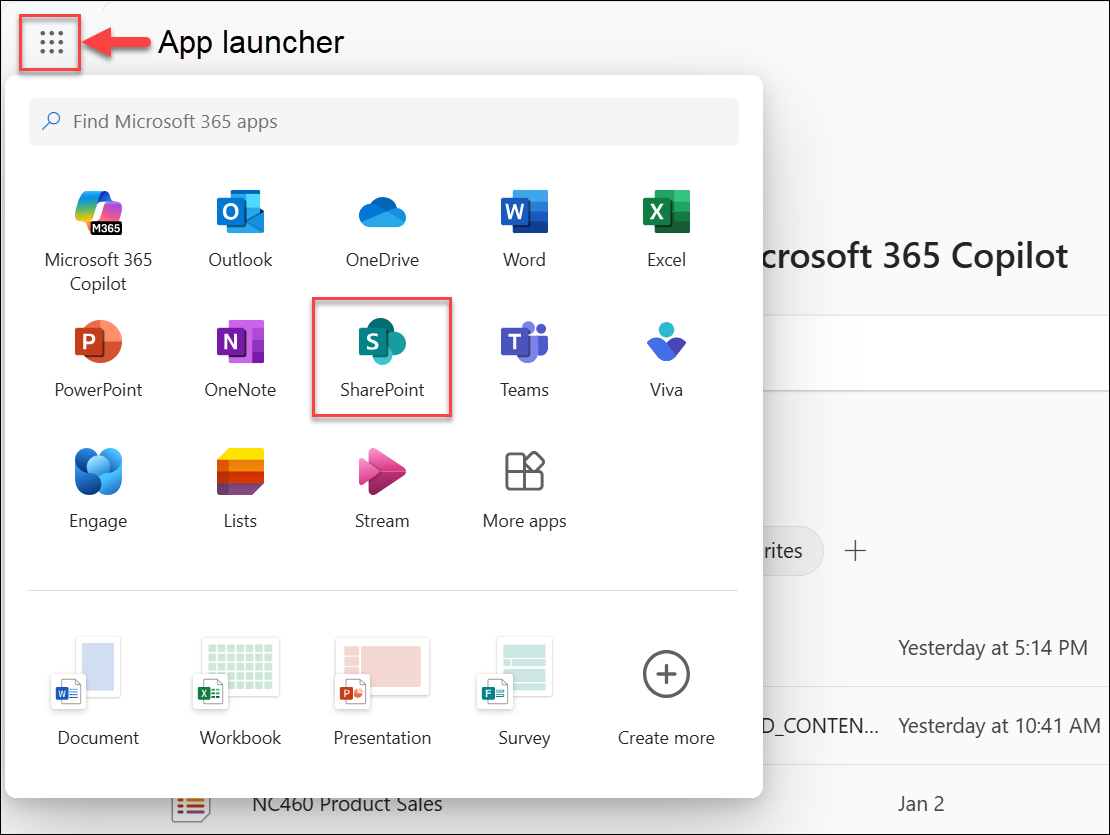
Task: Open Stream
Action: pyautogui.click(x=382, y=489)
